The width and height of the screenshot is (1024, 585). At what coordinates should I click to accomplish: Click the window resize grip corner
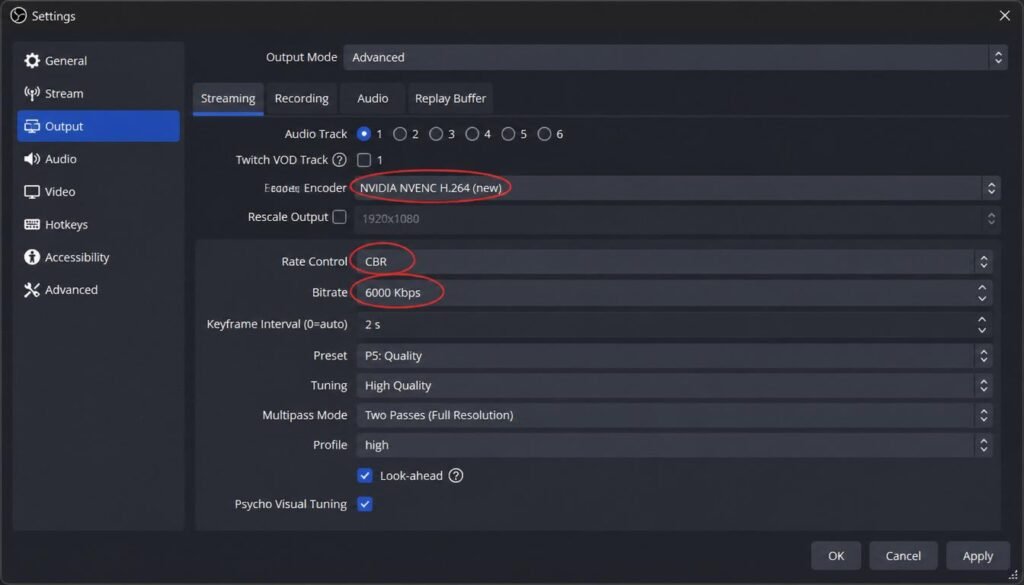(1014, 575)
